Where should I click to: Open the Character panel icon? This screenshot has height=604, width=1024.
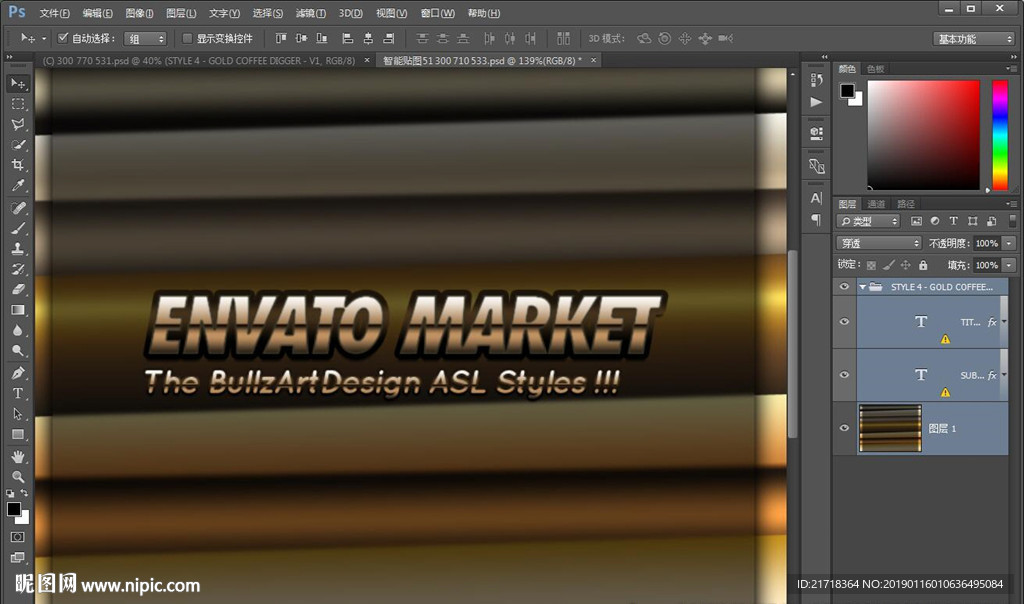pyautogui.click(x=816, y=198)
